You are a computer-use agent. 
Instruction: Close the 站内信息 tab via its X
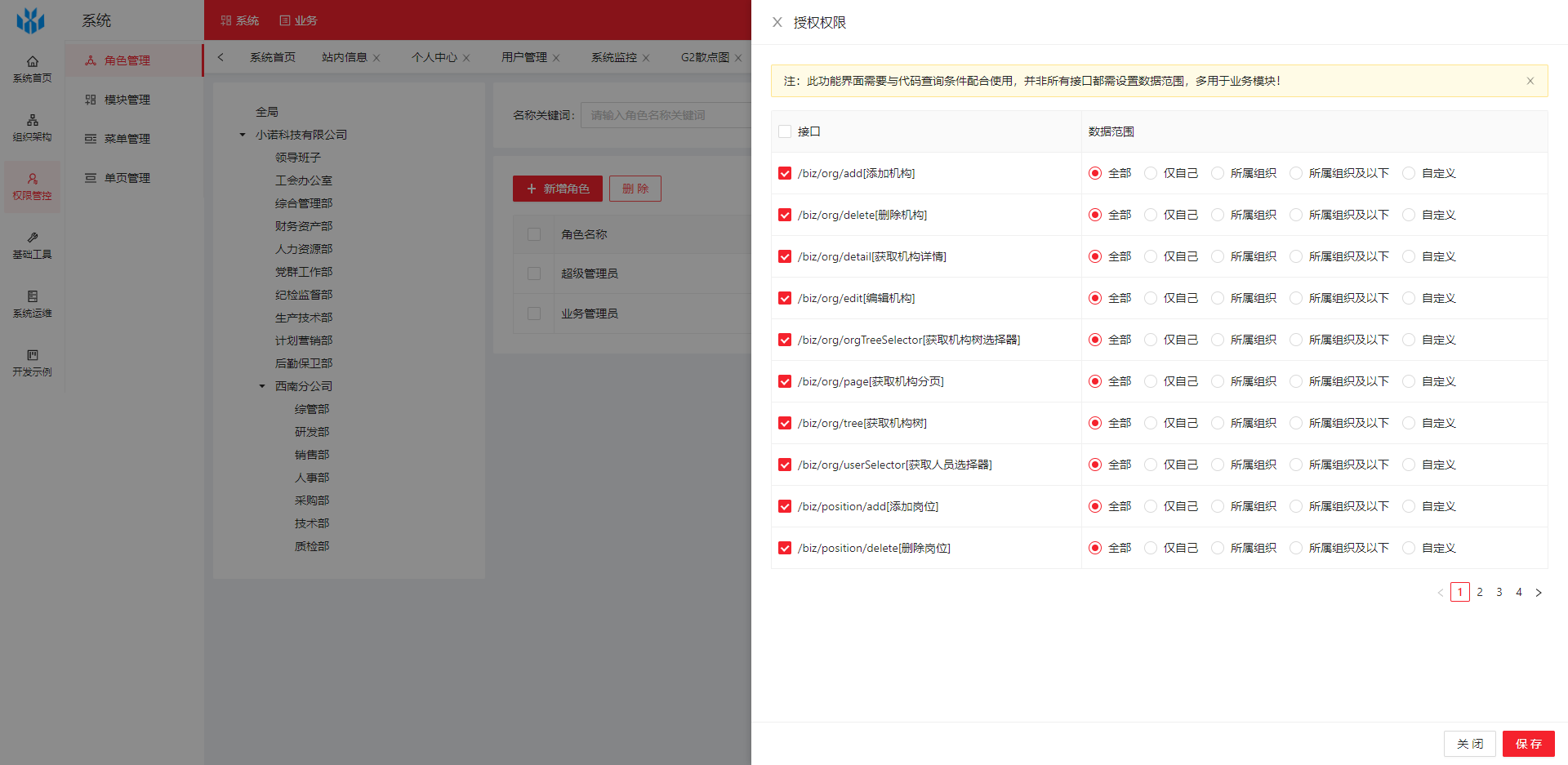tap(376, 58)
